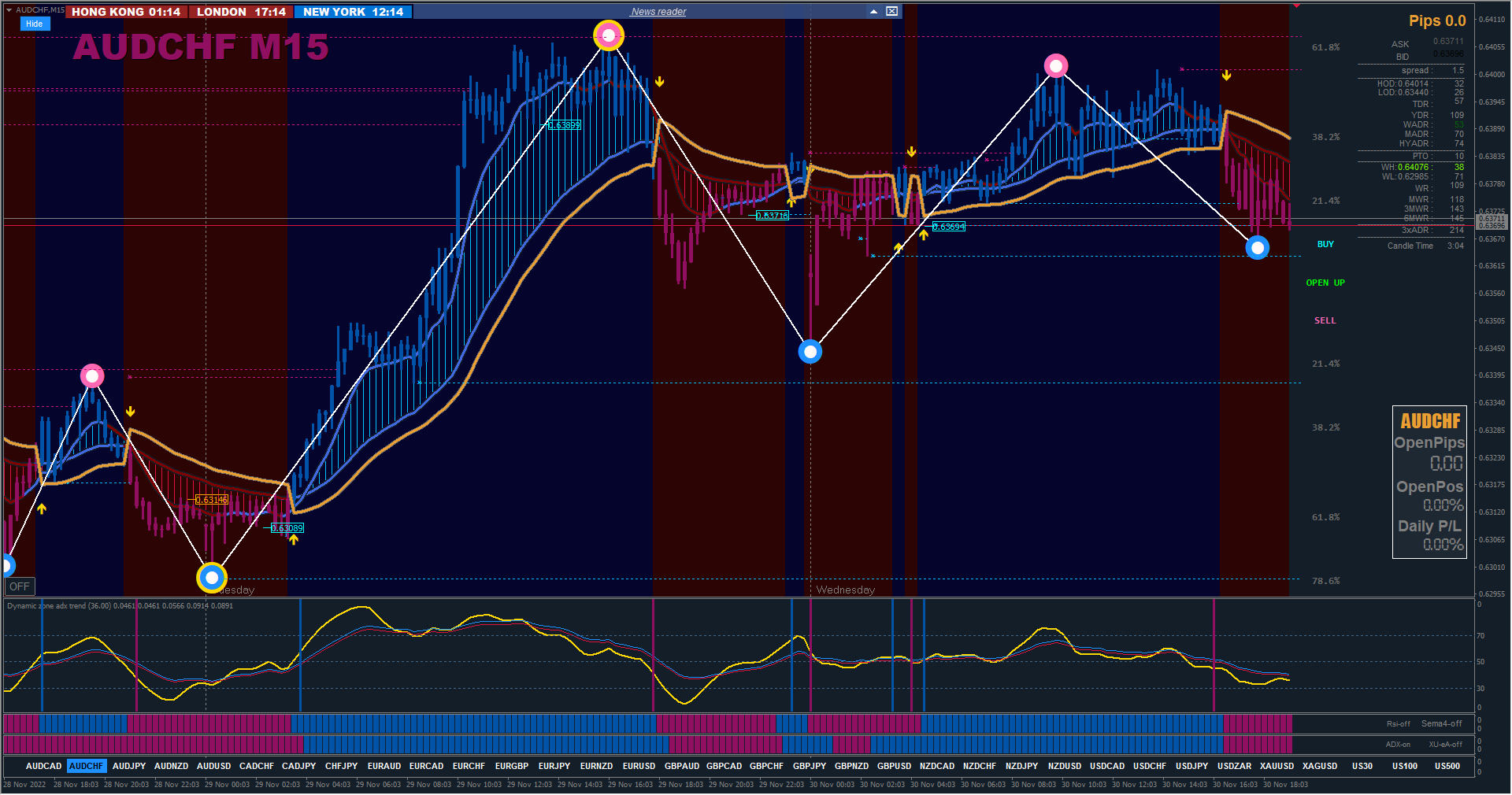The image size is (1512, 795).
Task: Toggle the Rsi-off indicator switch
Action: (1398, 723)
